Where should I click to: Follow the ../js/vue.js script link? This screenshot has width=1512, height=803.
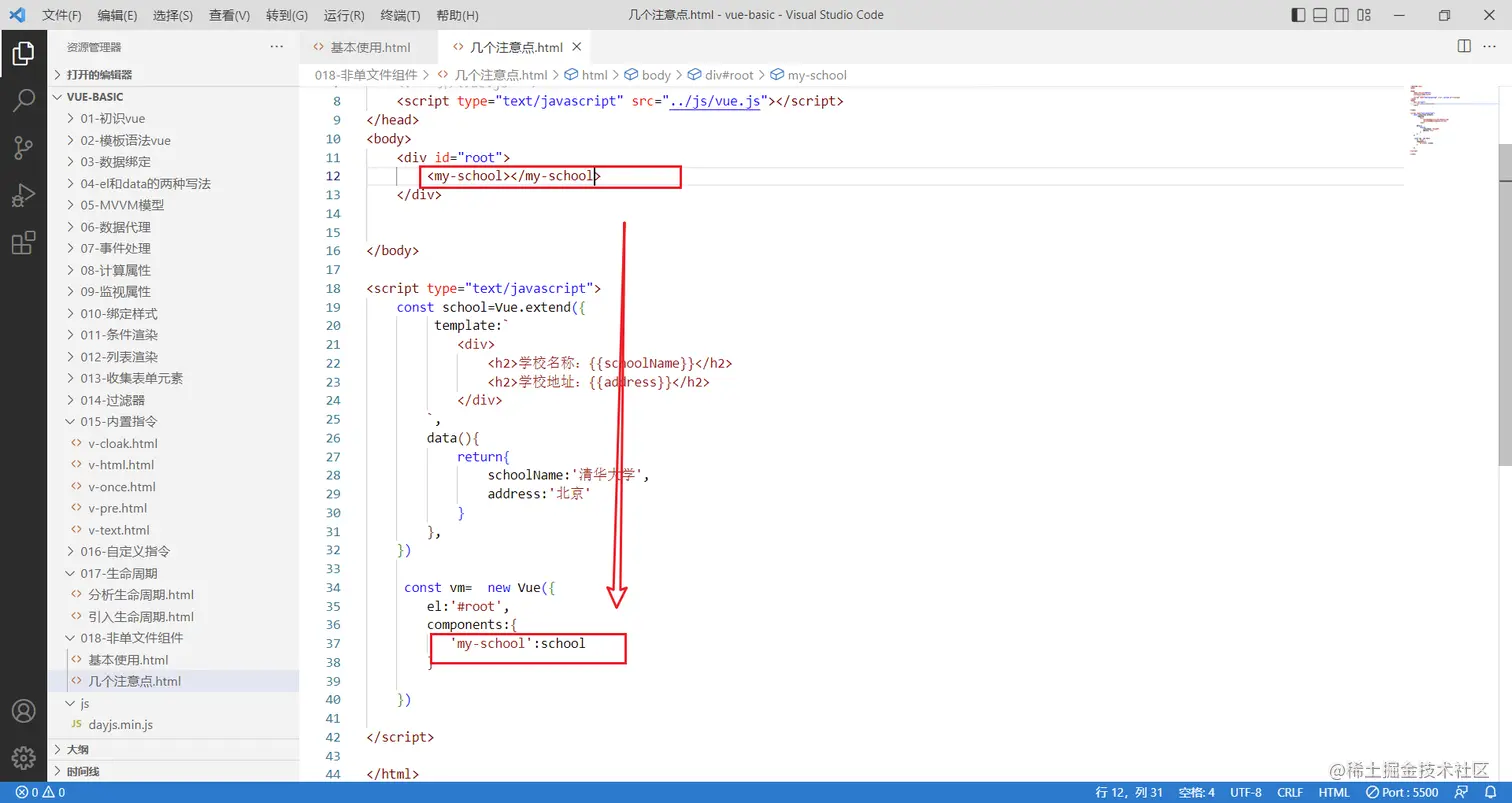click(x=714, y=101)
